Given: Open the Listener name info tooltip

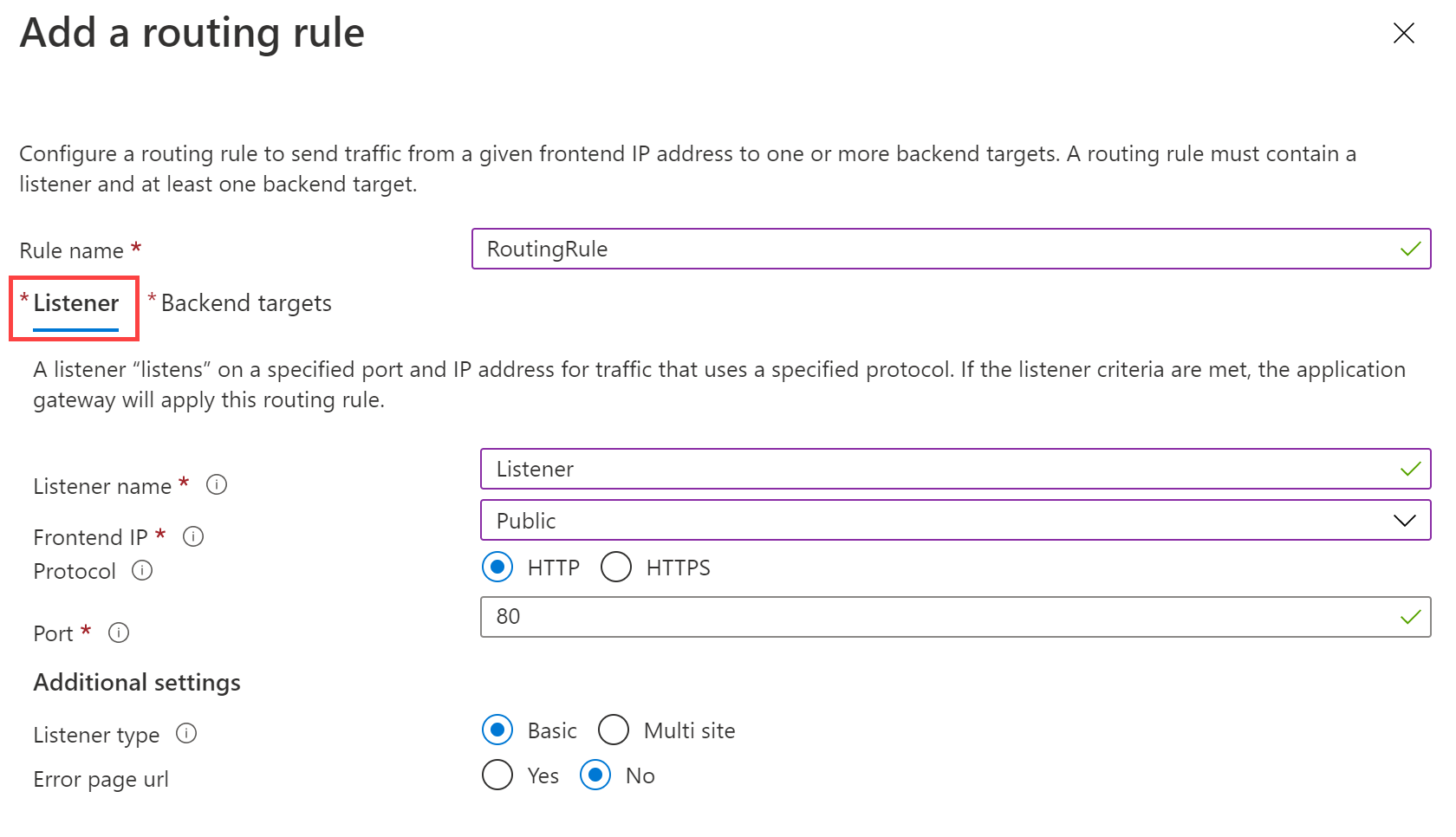Looking at the screenshot, I should pos(216,485).
